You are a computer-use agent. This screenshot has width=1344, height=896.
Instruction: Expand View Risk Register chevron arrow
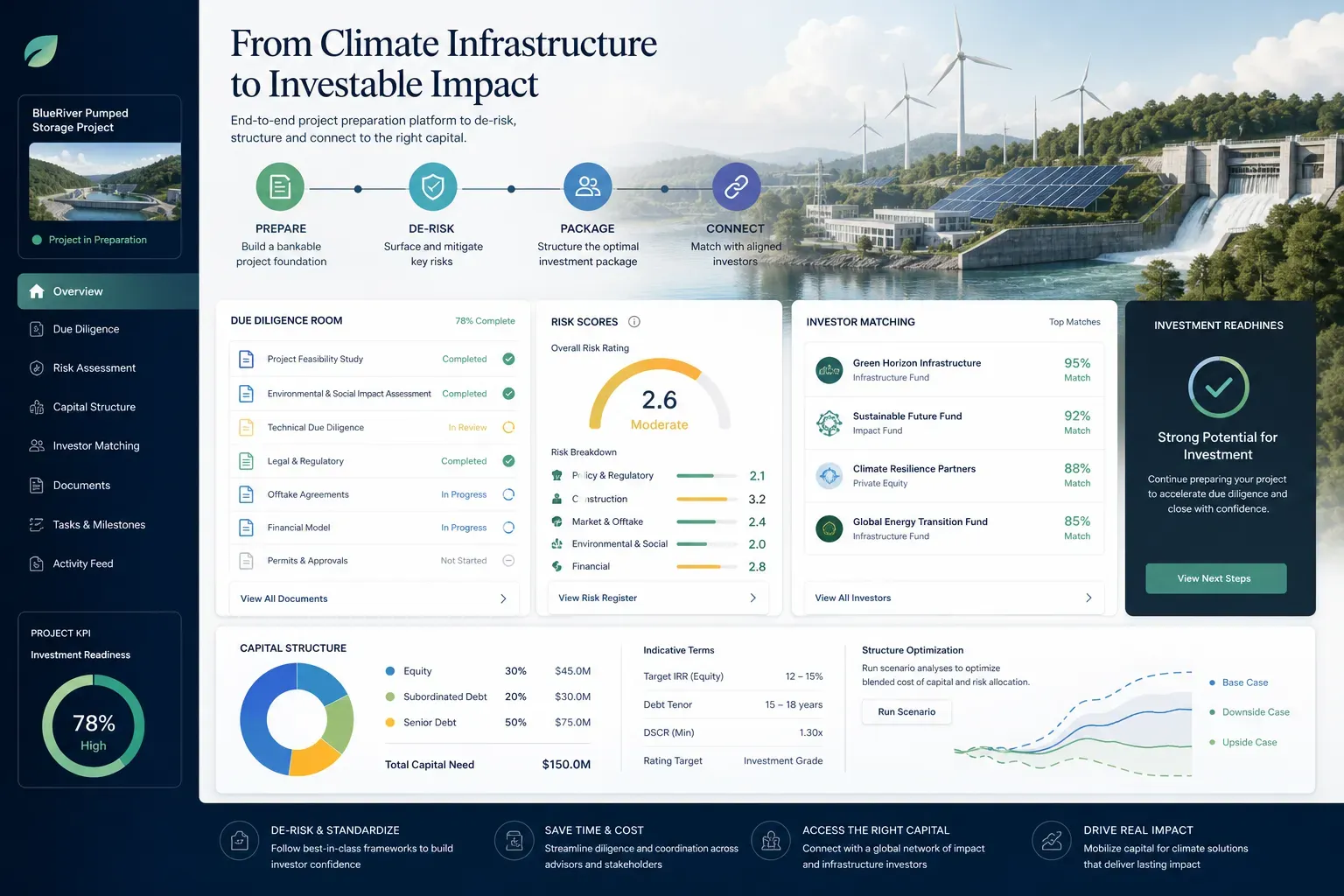[x=753, y=598]
